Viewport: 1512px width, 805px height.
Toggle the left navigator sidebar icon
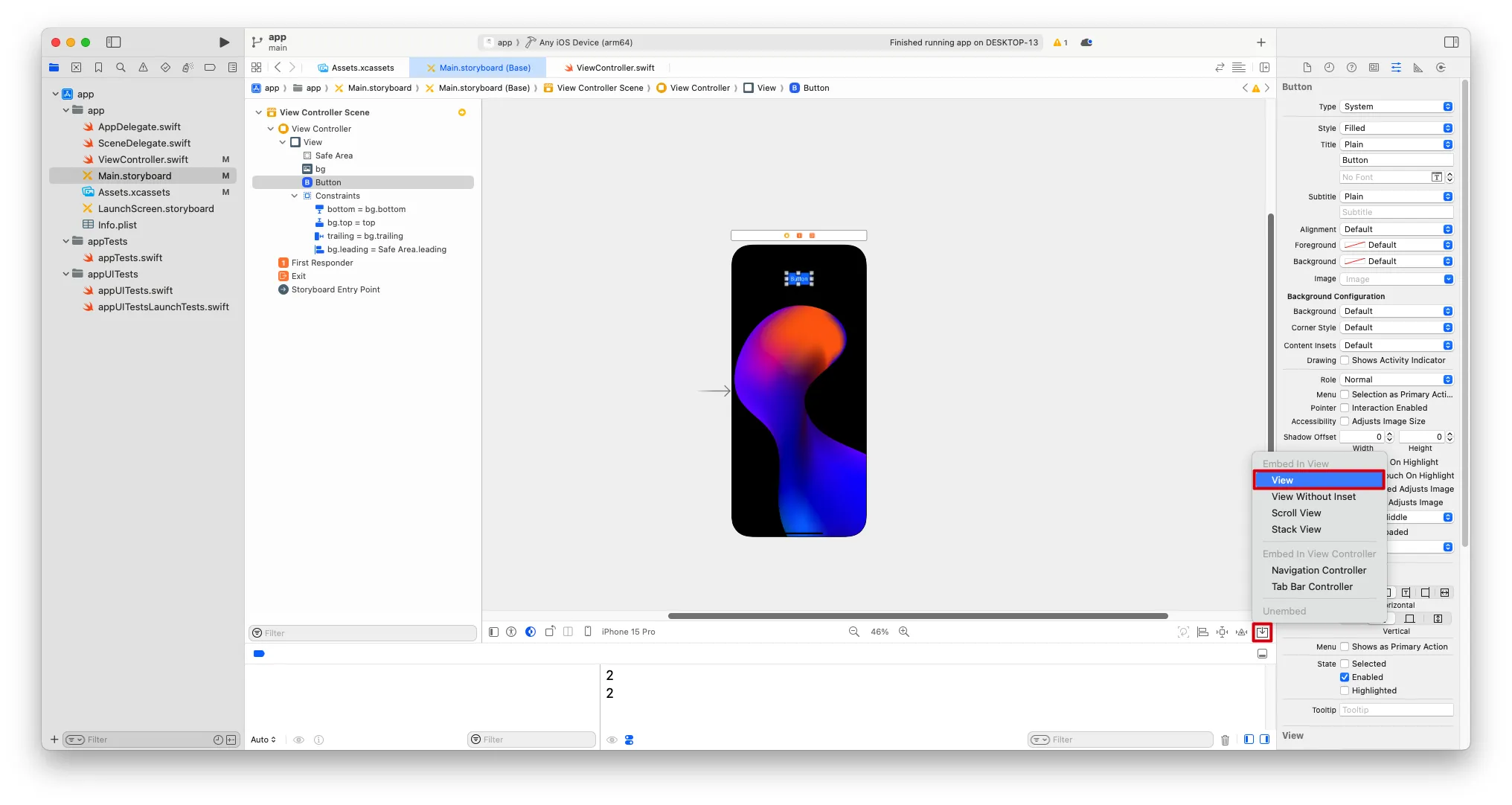(x=114, y=42)
